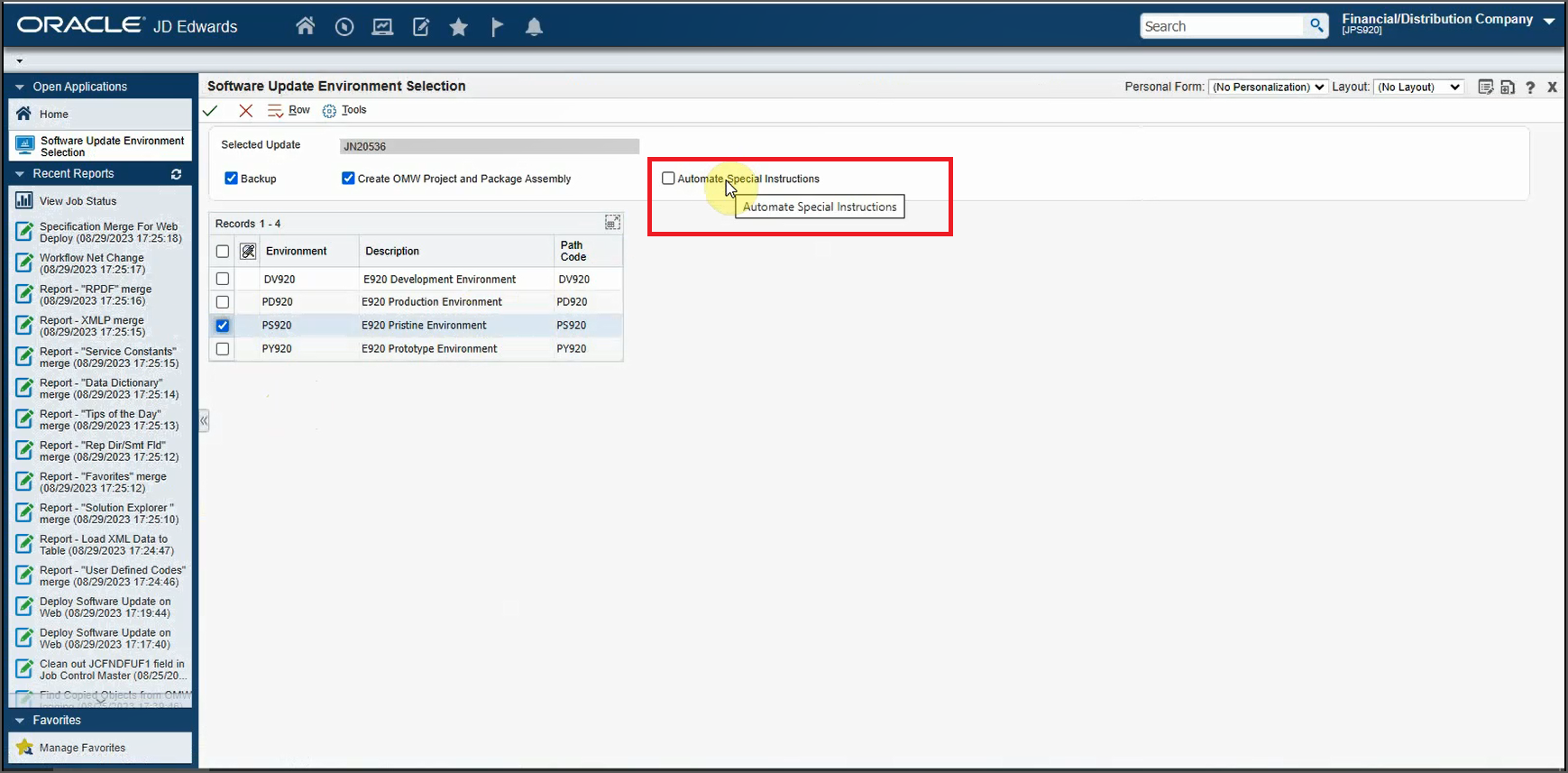Open Report - "Service Constants" merge

tap(100, 357)
